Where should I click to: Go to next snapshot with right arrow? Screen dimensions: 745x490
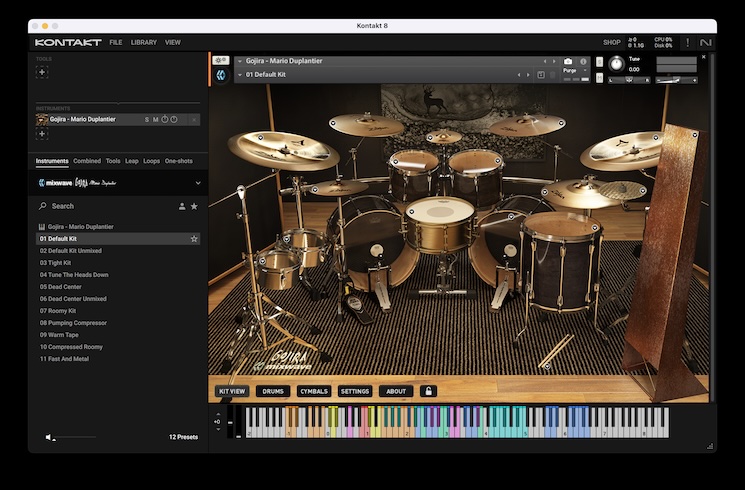point(528,75)
